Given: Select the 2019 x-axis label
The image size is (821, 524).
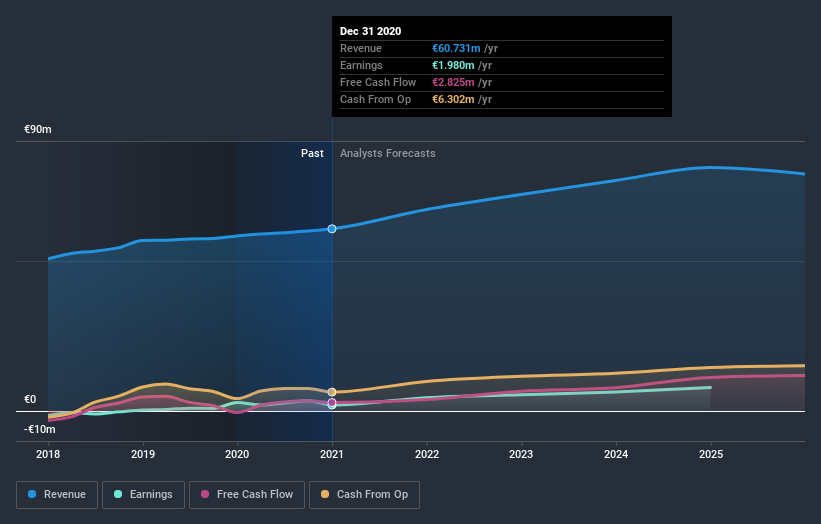Looking at the screenshot, I should coord(143,454).
